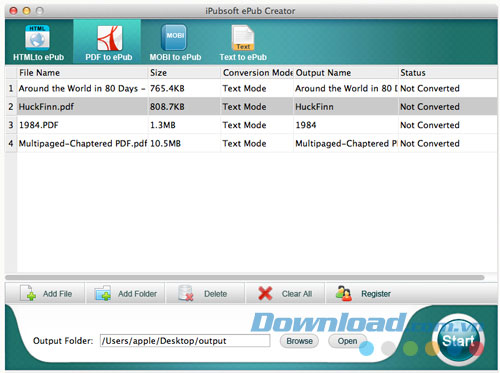Click the 765.4KB size cell

167,88
